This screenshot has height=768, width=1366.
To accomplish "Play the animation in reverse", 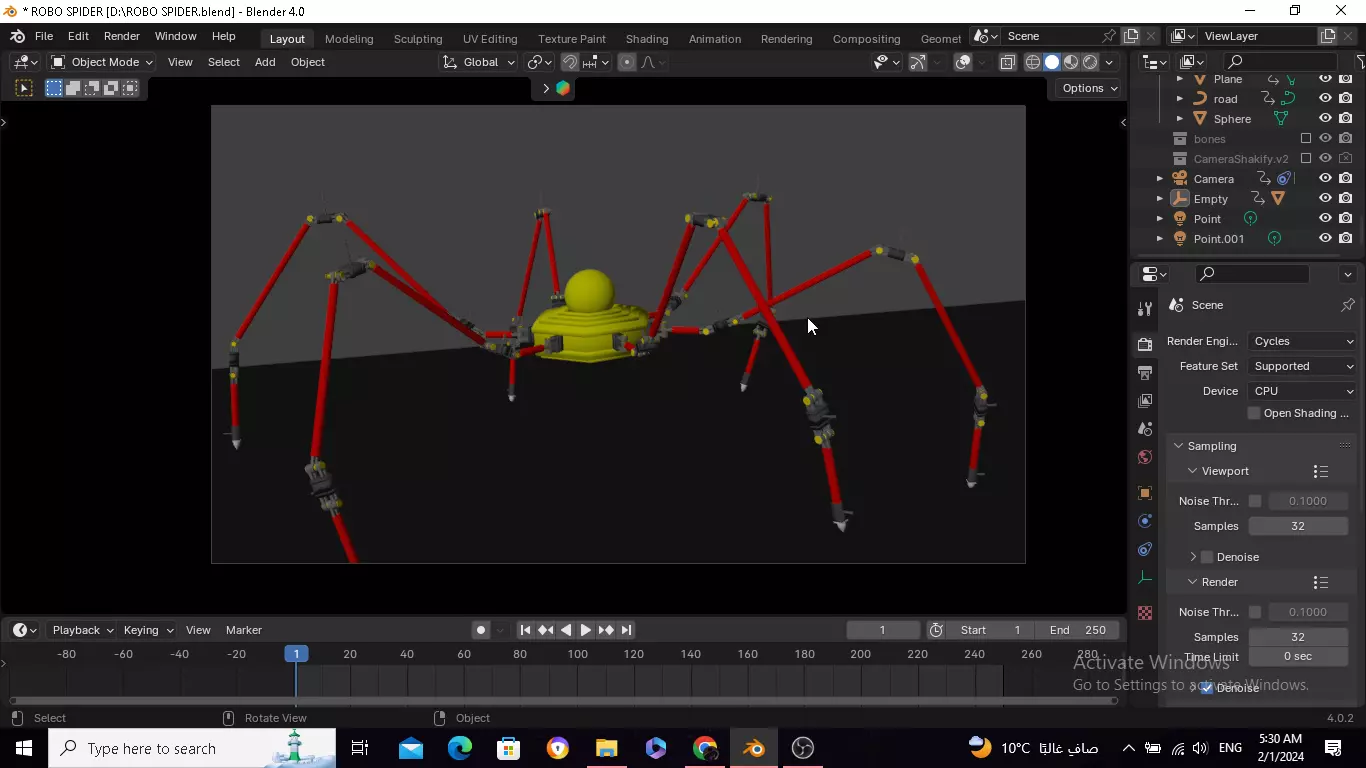I will click(x=566, y=630).
